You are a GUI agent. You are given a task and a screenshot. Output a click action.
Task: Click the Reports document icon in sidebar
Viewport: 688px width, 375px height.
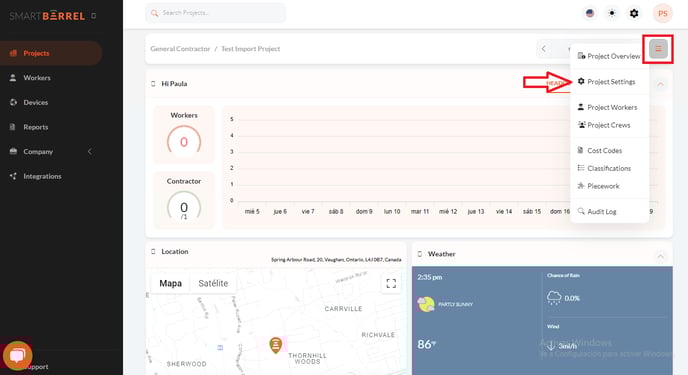pyautogui.click(x=13, y=127)
